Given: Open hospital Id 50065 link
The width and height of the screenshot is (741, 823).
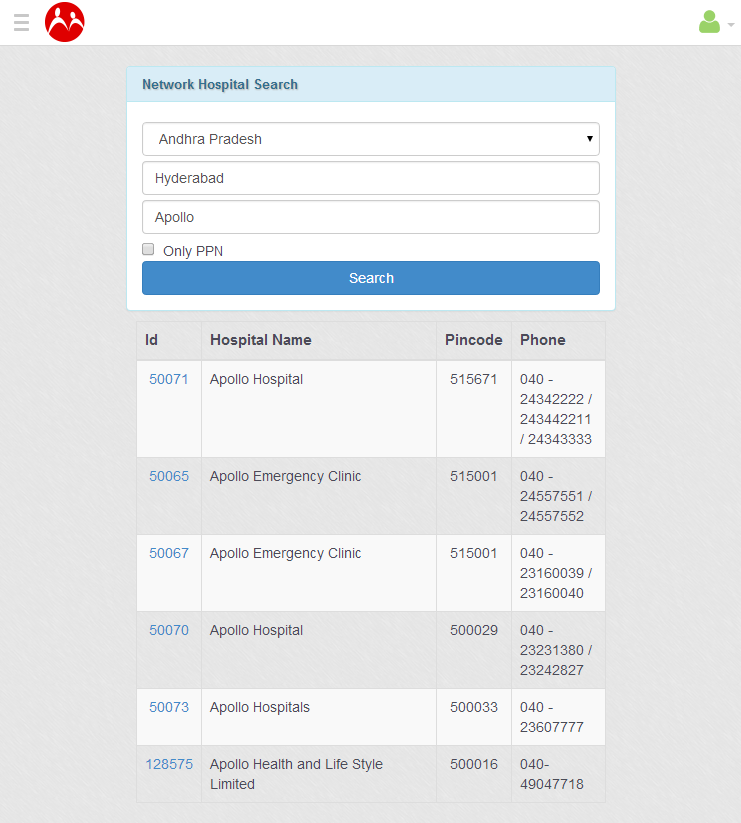Looking at the screenshot, I should [x=169, y=476].
